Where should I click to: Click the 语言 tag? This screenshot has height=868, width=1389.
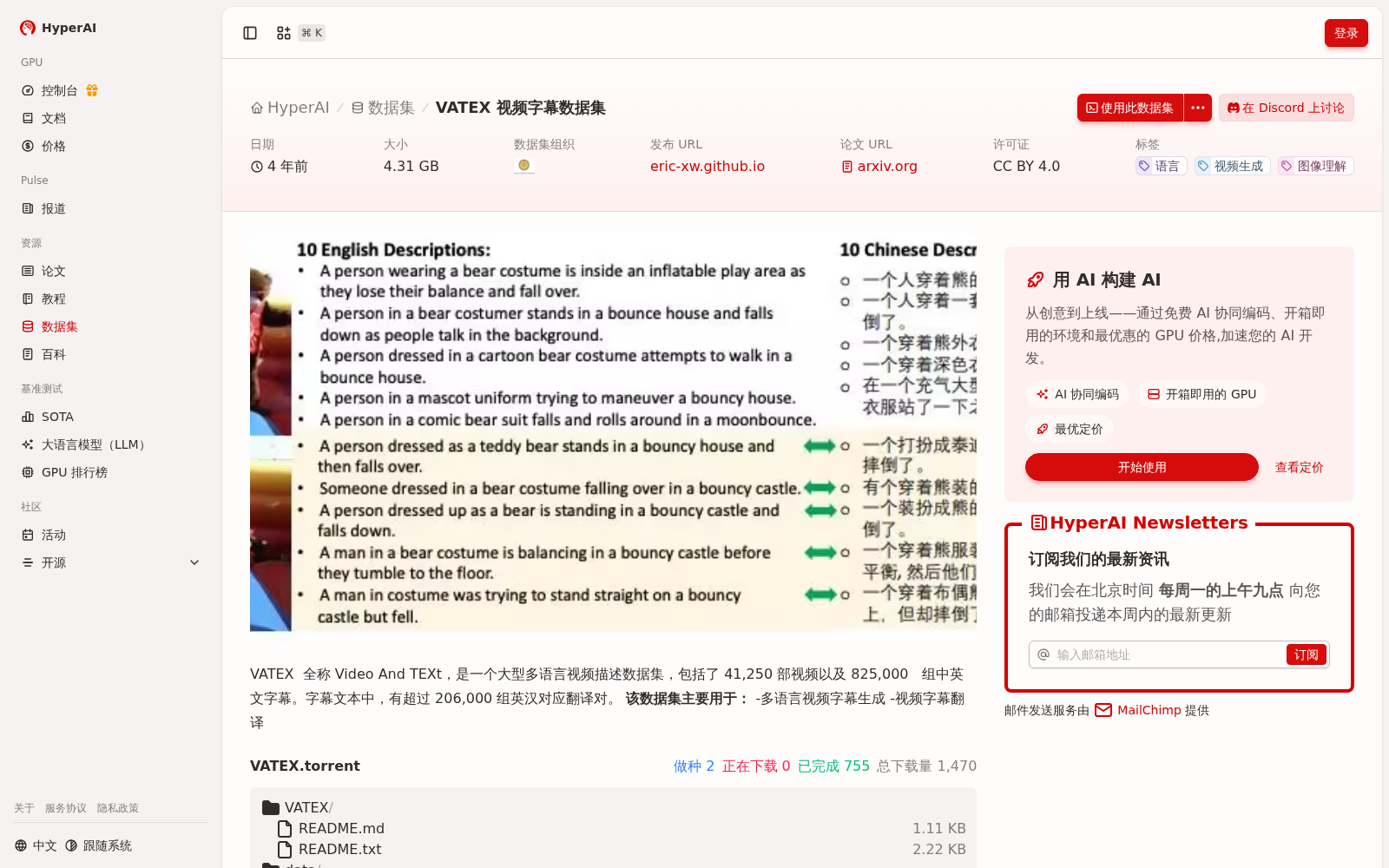tap(1162, 166)
